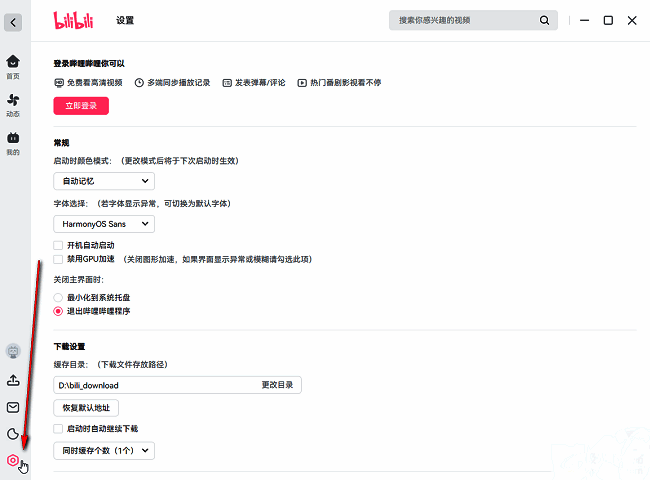The image size is (650, 480).
Task: Open the 自动记忆 color mode dropdown
Action: [104, 181]
